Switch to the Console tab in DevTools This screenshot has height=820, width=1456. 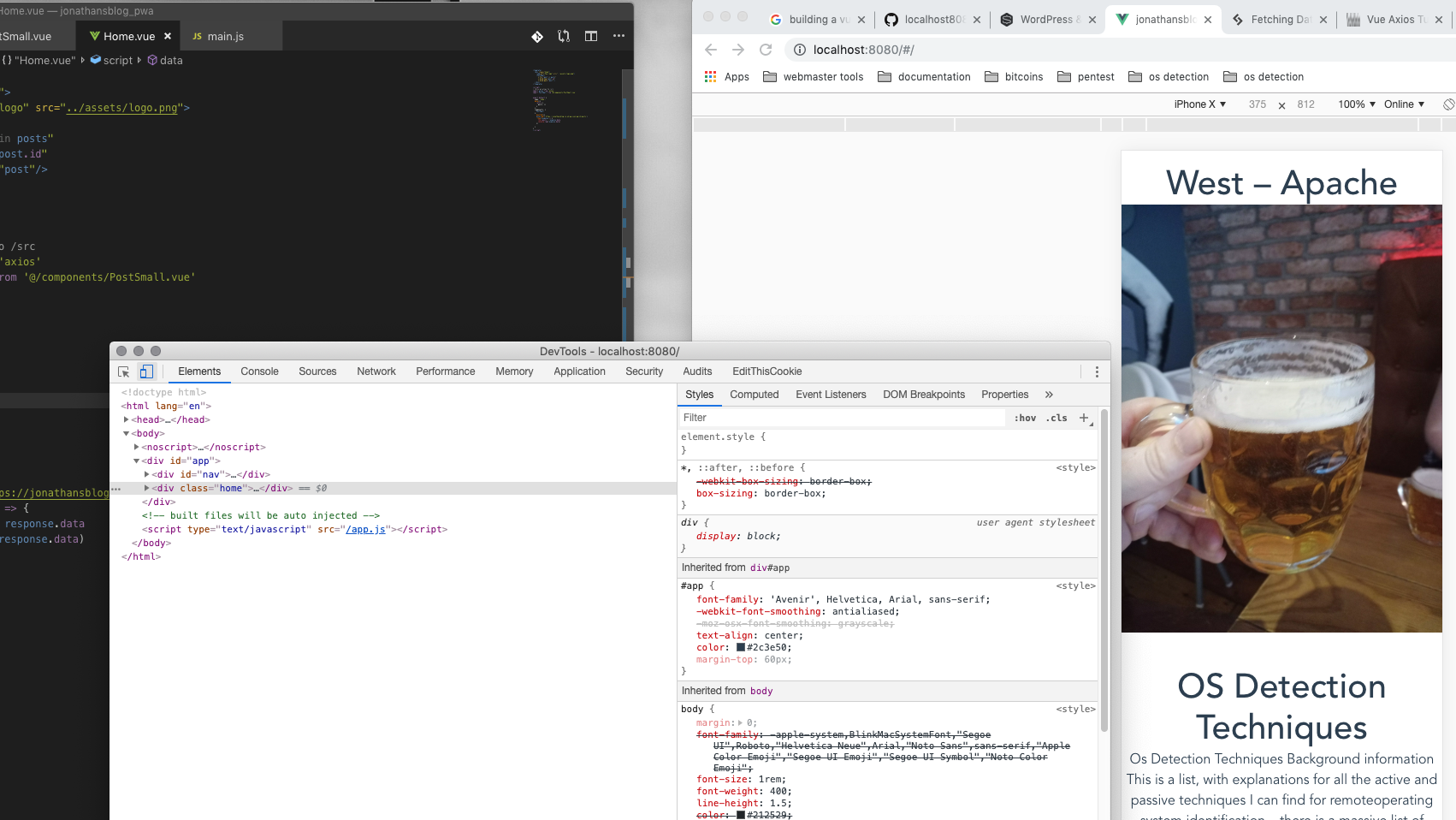(x=259, y=371)
